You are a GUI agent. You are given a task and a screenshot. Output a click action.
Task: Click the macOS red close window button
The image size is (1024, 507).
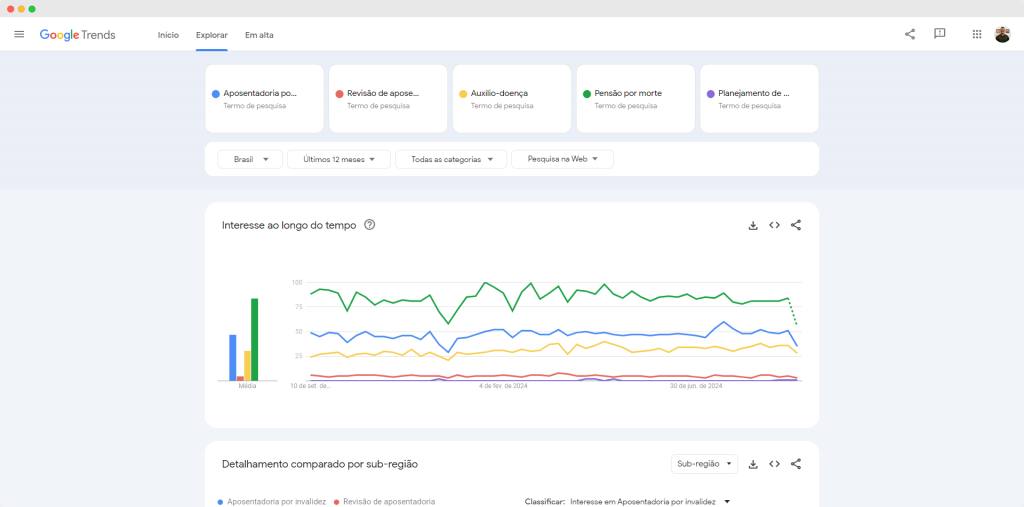pyautogui.click(x=10, y=9)
